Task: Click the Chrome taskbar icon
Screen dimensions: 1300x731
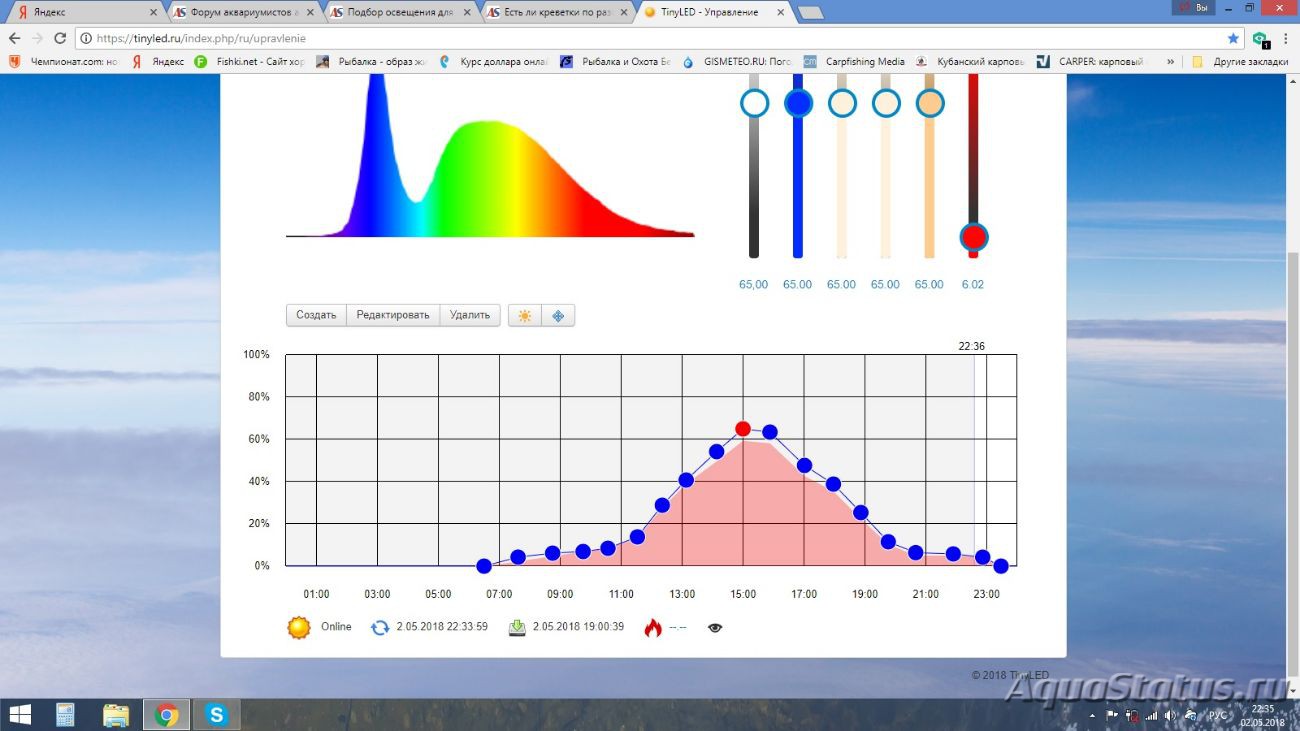Action: pyautogui.click(x=167, y=715)
